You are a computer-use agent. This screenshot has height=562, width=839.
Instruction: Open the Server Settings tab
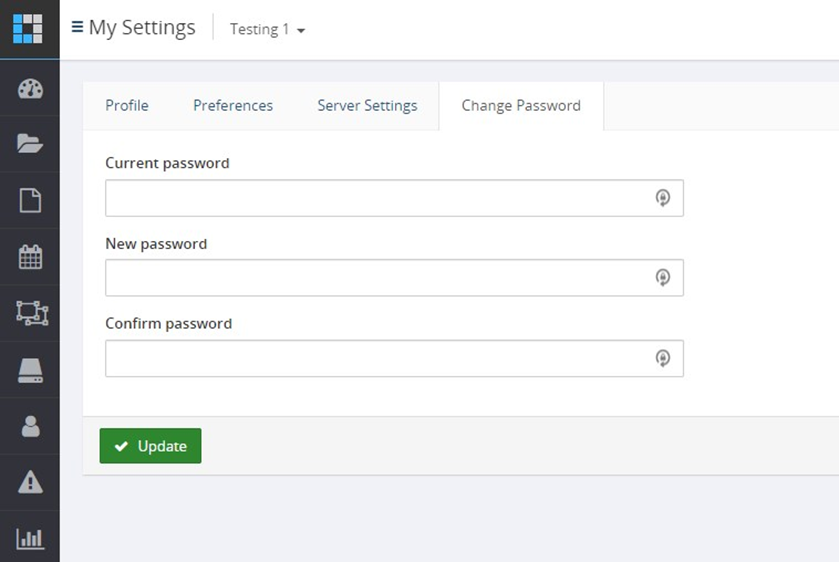(367, 105)
